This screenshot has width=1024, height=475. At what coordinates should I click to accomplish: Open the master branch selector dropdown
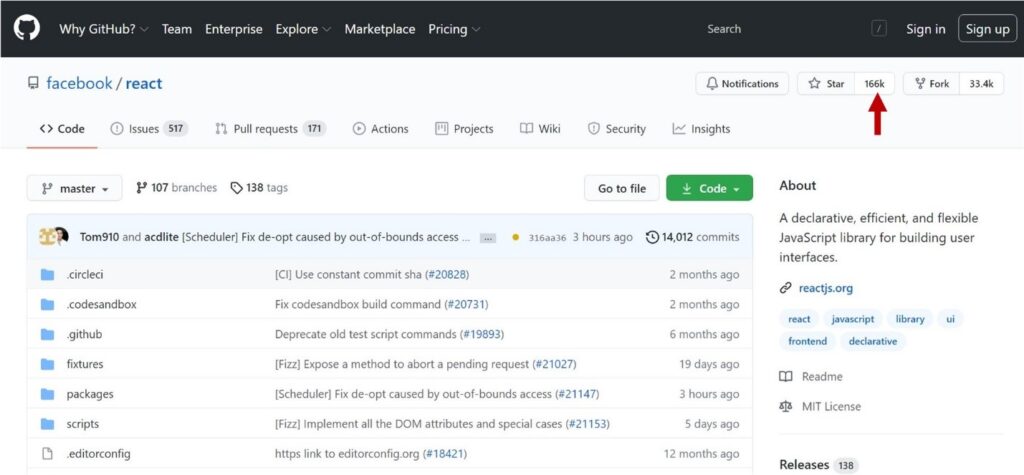tap(74, 188)
